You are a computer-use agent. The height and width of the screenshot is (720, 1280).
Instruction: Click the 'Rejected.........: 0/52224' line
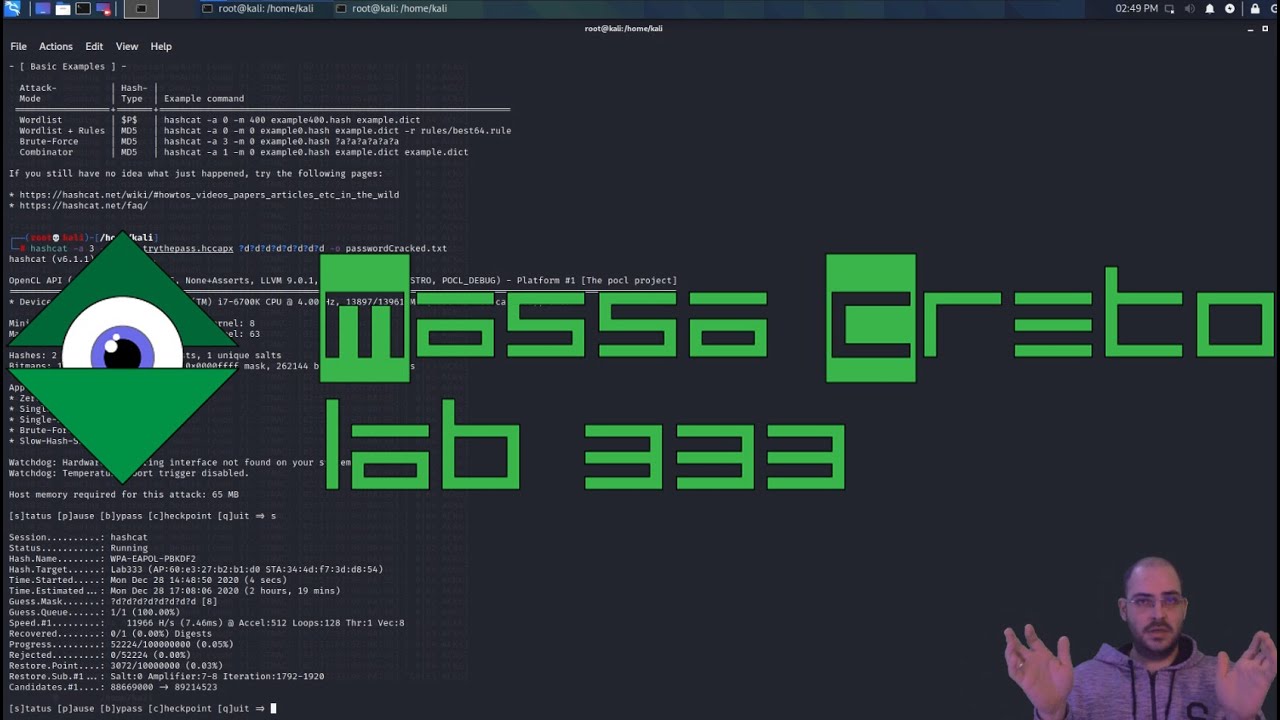point(100,655)
